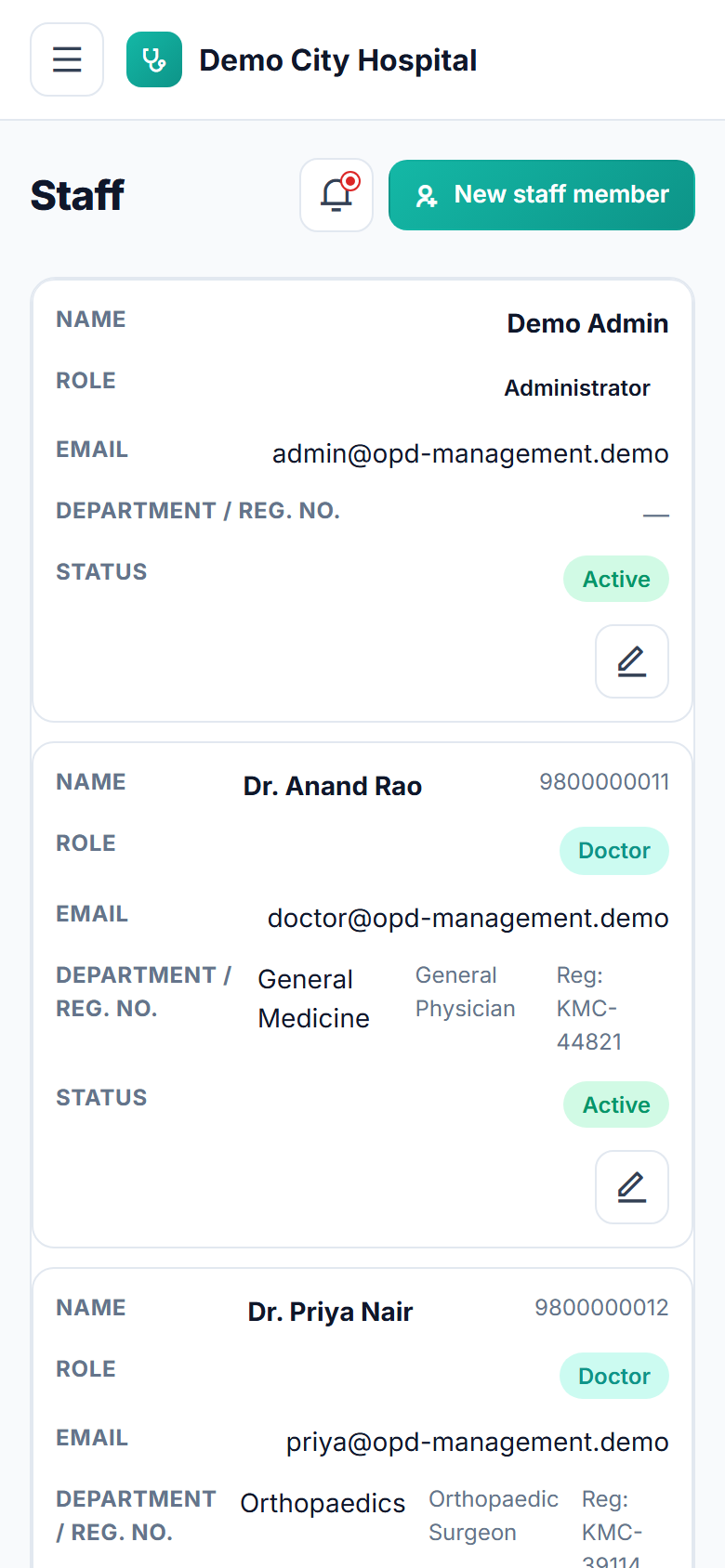Click the Administrator role label
The width and height of the screenshot is (725, 1568).
(x=577, y=388)
